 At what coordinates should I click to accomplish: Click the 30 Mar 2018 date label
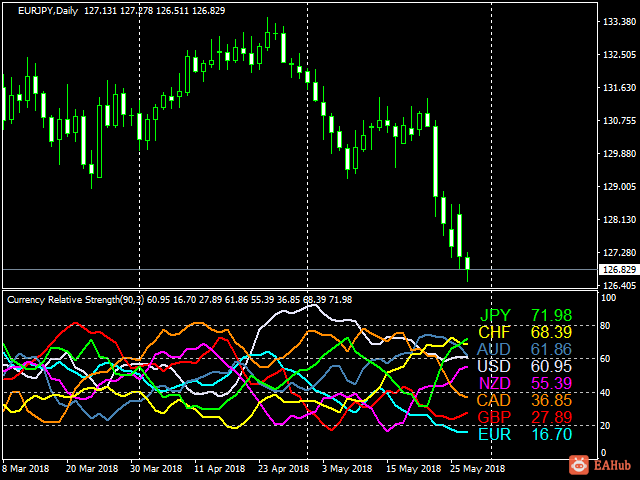pyautogui.click(x=156, y=469)
